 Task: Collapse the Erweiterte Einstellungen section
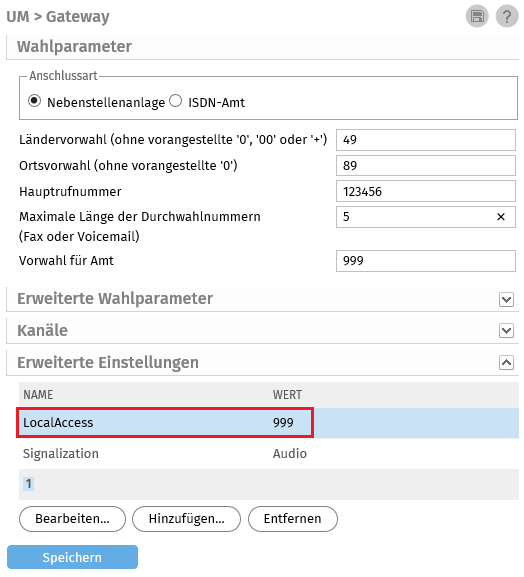coord(506,362)
